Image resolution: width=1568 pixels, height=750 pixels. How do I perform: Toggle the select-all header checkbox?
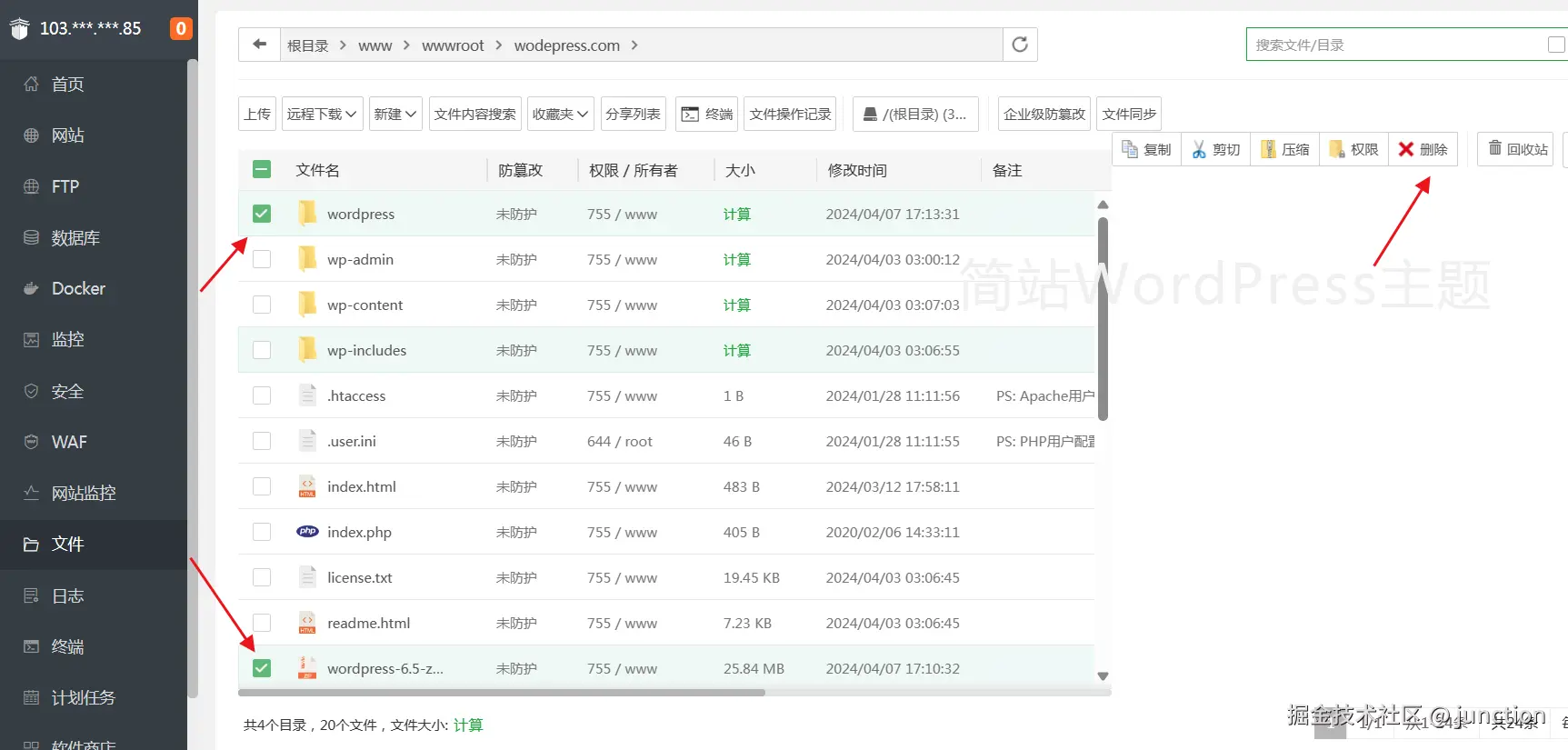click(x=262, y=169)
